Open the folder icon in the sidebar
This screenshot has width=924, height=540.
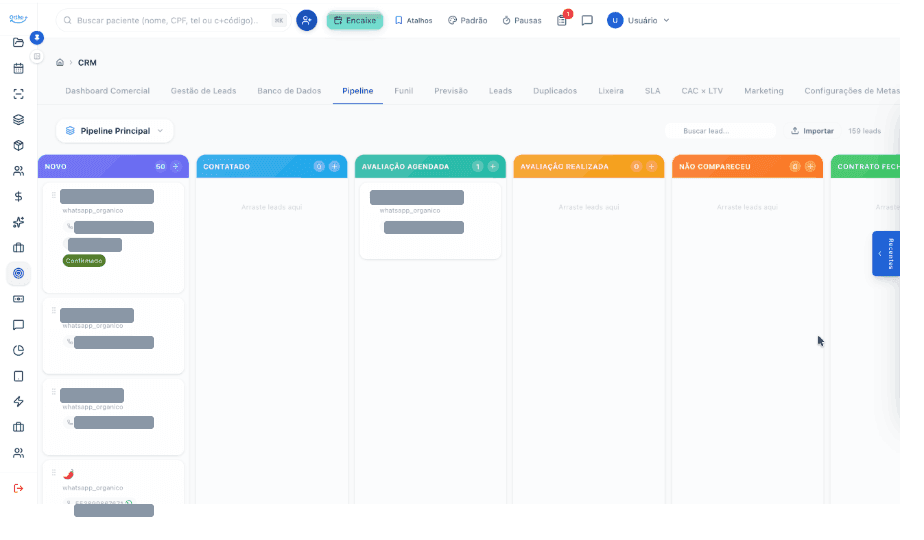(x=18, y=42)
